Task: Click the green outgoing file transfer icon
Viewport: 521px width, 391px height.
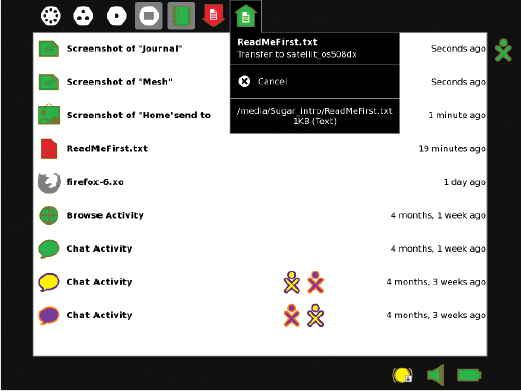Action: [246, 16]
